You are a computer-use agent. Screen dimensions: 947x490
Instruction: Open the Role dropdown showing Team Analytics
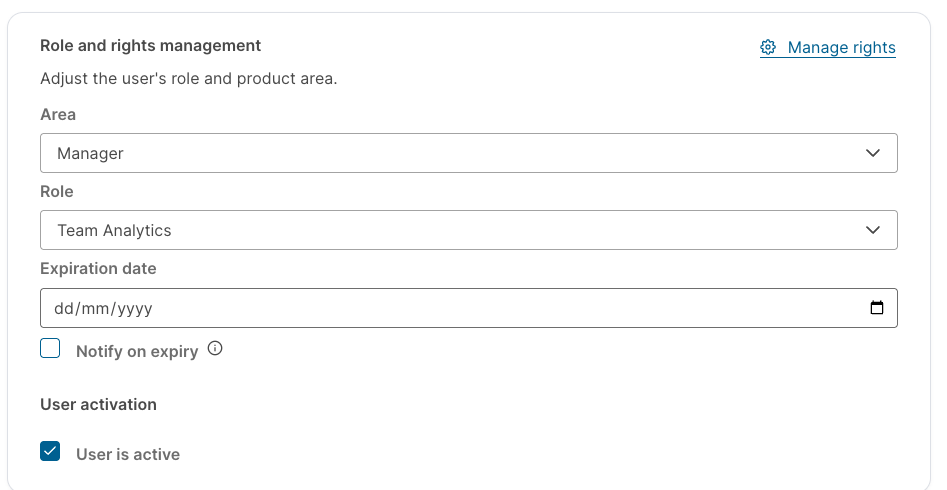[469, 230]
